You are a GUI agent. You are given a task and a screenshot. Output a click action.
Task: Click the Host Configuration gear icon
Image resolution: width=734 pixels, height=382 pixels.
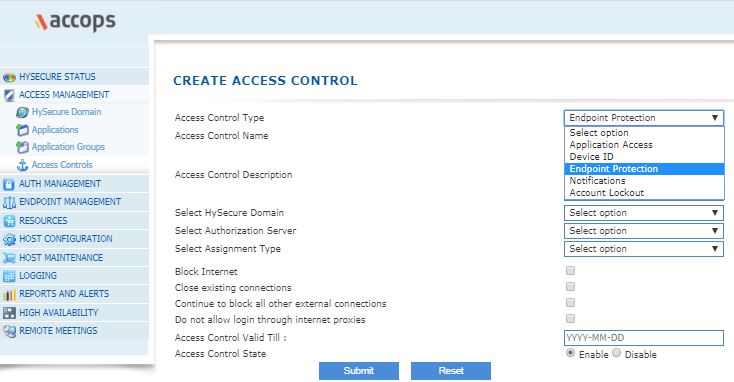tap(9, 239)
